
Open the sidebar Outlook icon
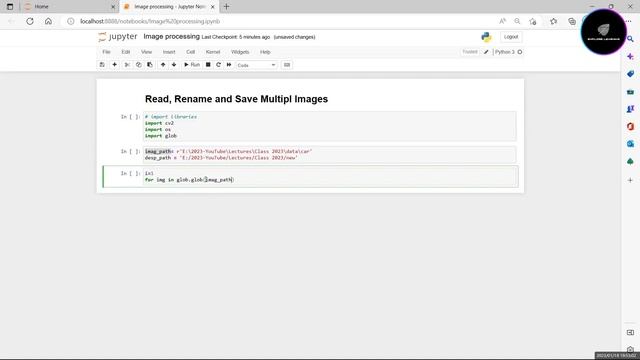click(630, 144)
